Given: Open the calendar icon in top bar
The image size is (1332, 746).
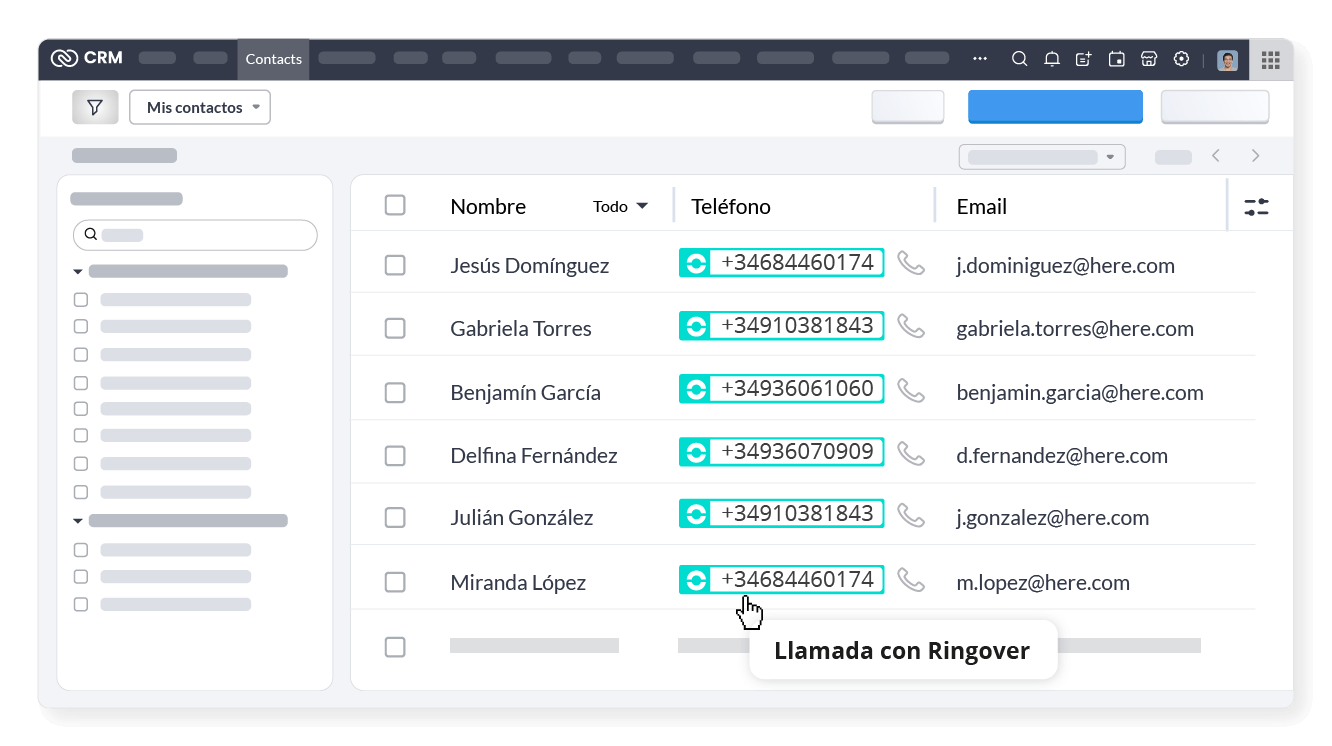Looking at the screenshot, I should point(1115,59).
